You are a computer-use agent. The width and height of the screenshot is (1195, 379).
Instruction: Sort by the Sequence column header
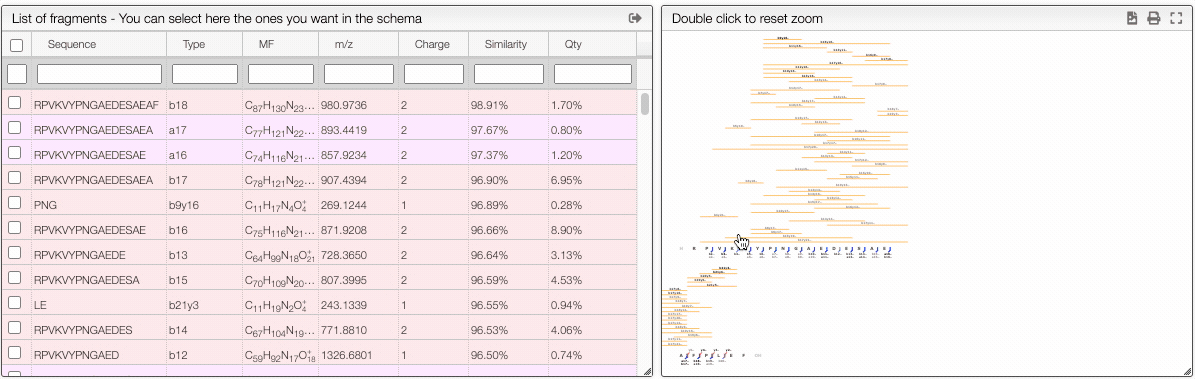click(x=72, y=44)
